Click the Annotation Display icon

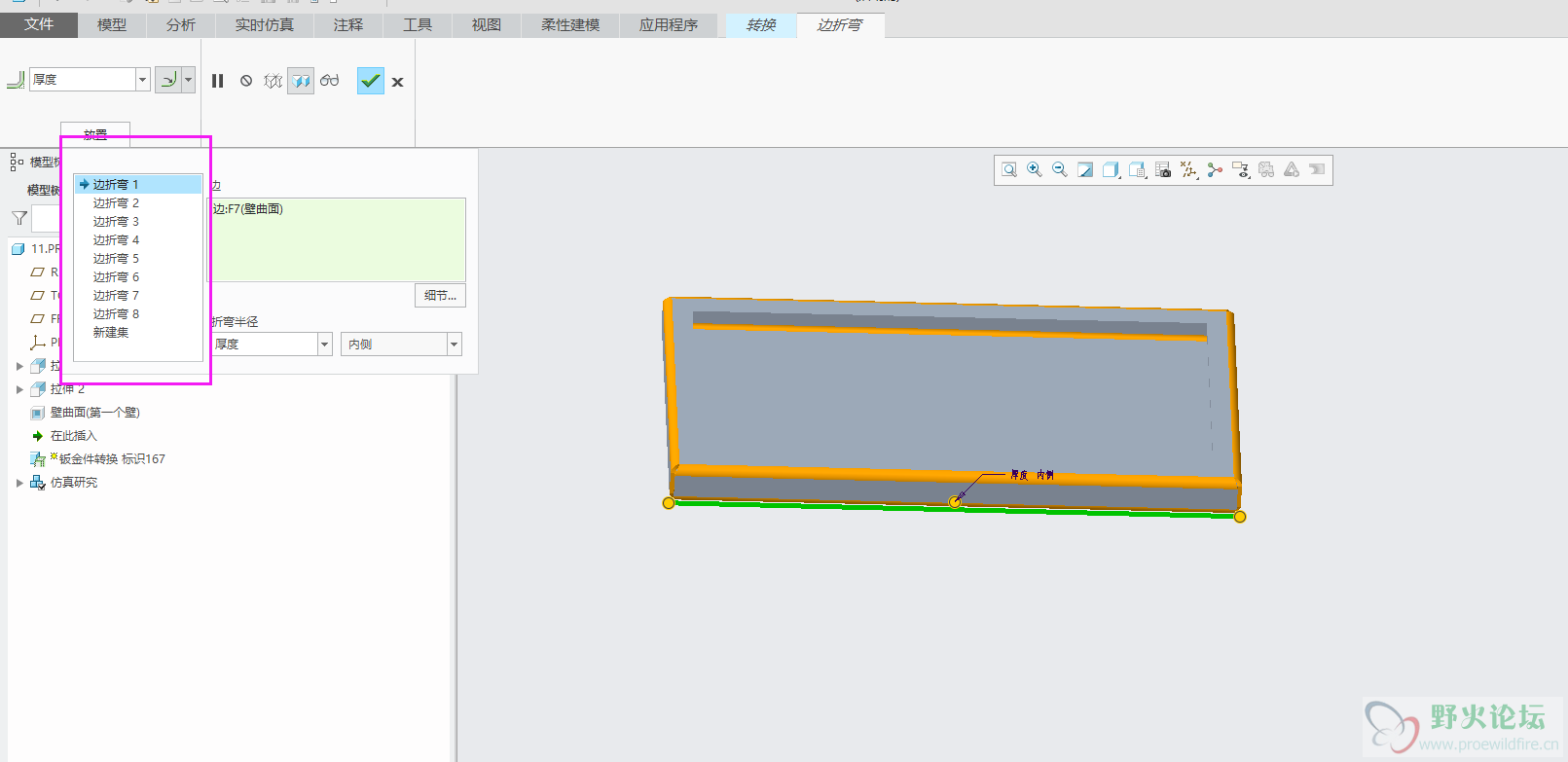tap(1215, 170)
